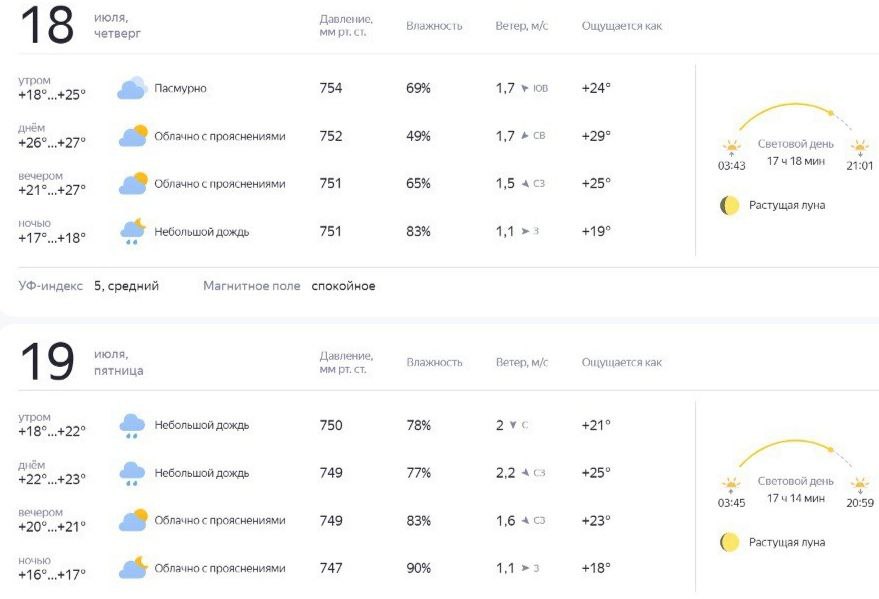Click the magnetic field status 'спокойное'
The height and width of the screenshot is (599, 879).
tap(343, 286)
